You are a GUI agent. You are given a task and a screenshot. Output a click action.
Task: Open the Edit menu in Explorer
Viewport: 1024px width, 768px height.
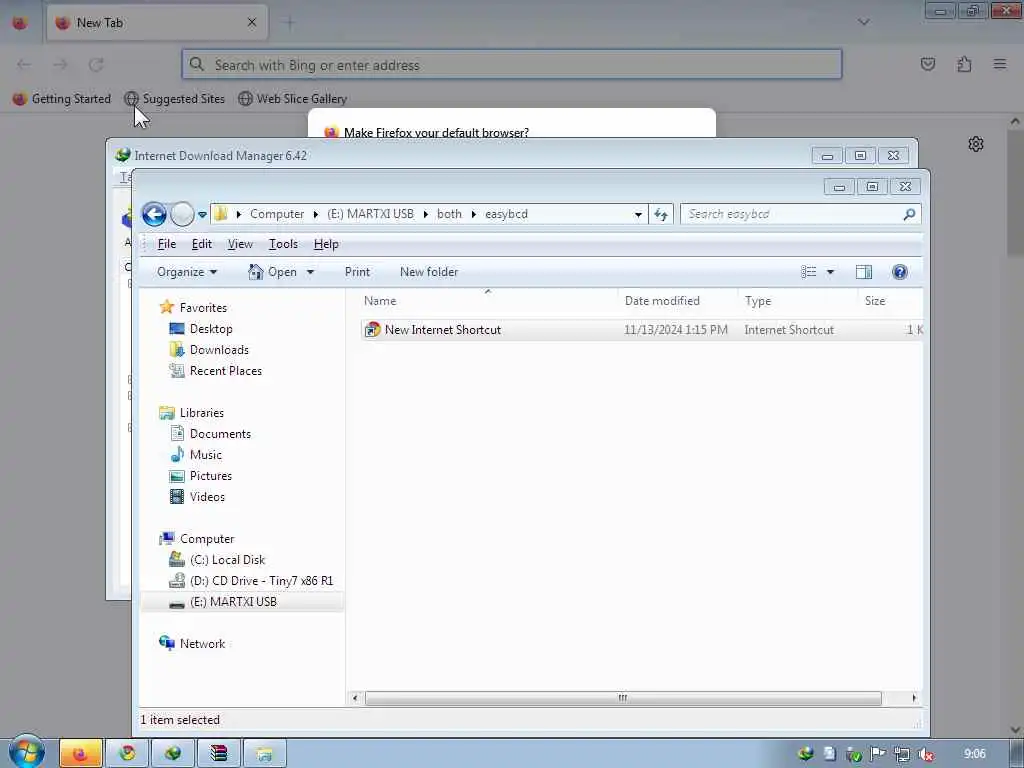coord(202,244)
